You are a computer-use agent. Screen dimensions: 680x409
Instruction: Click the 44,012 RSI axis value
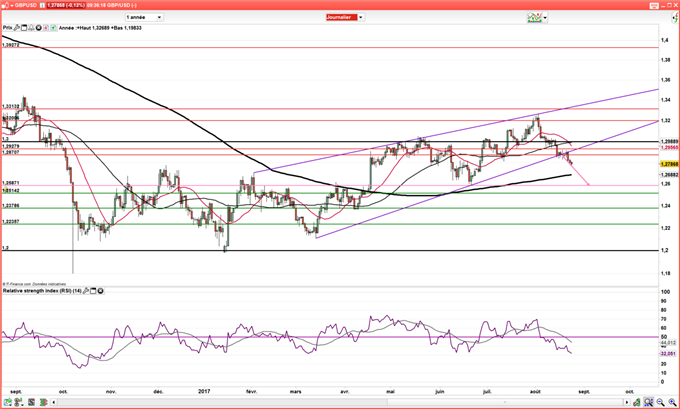pos(669,343)
